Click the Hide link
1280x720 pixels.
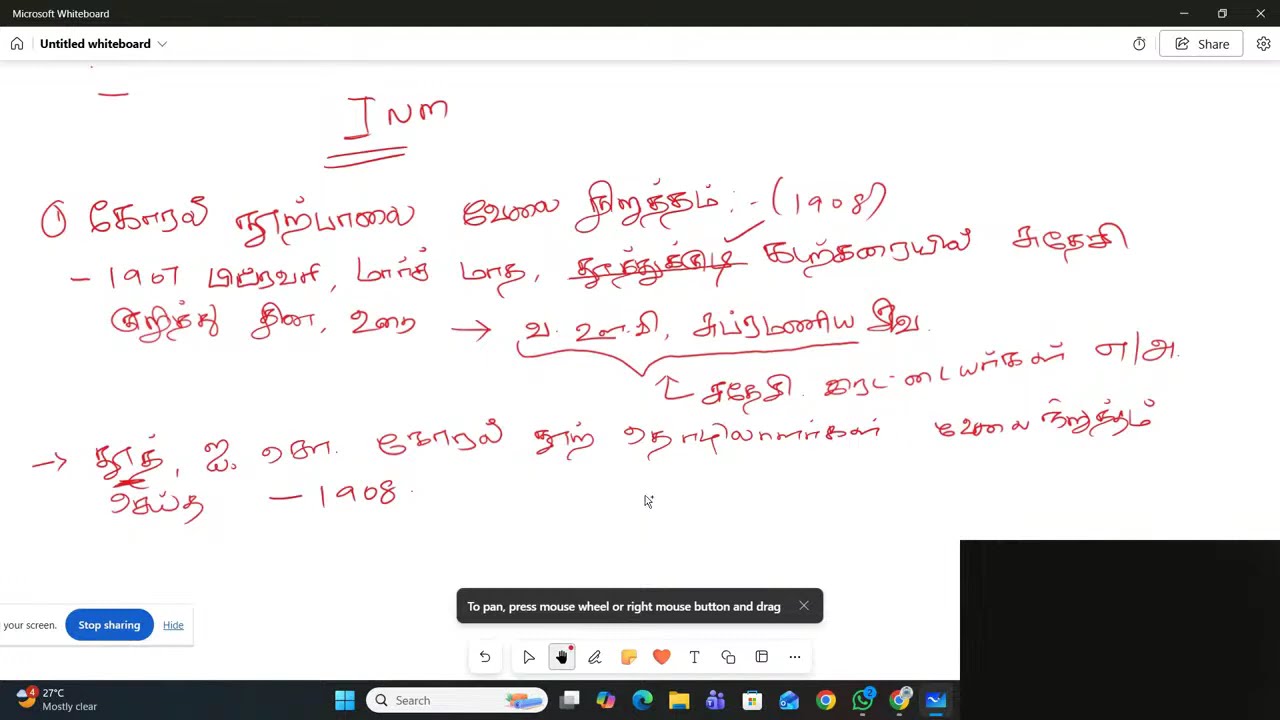tap(173, 625)
